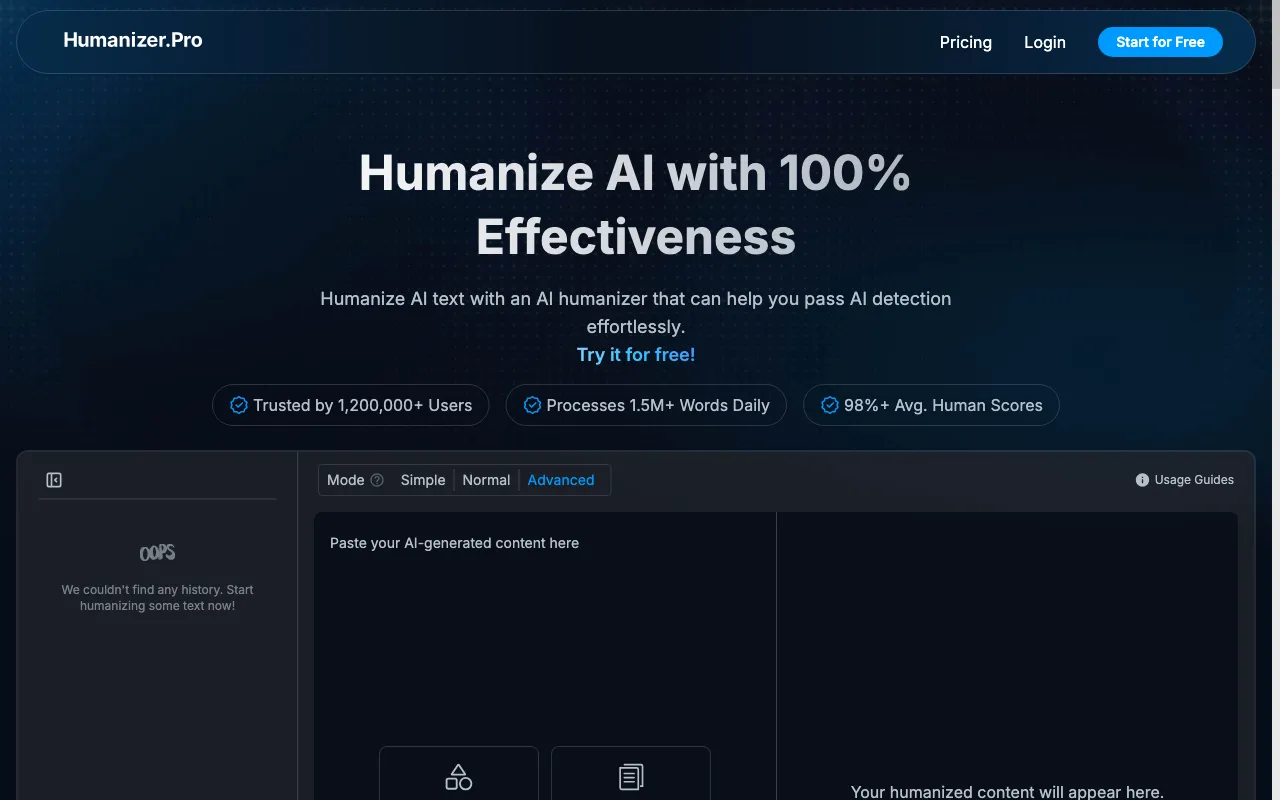Click 'Your humanized content will appear here' text
This screenshot has height=800, width=1280.
1007,791
